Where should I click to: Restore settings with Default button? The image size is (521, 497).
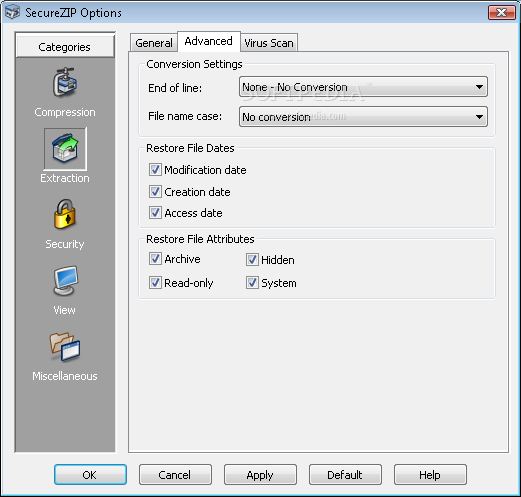tap(345, 474)
